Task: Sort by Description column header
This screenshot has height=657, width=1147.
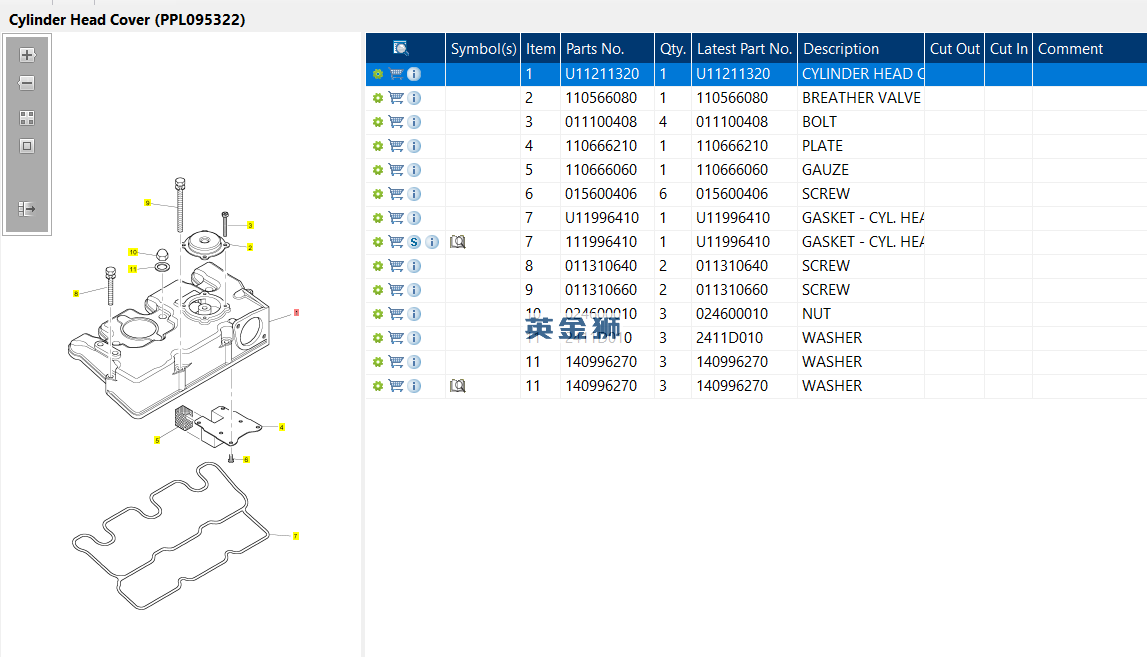Action: (861, 48)
